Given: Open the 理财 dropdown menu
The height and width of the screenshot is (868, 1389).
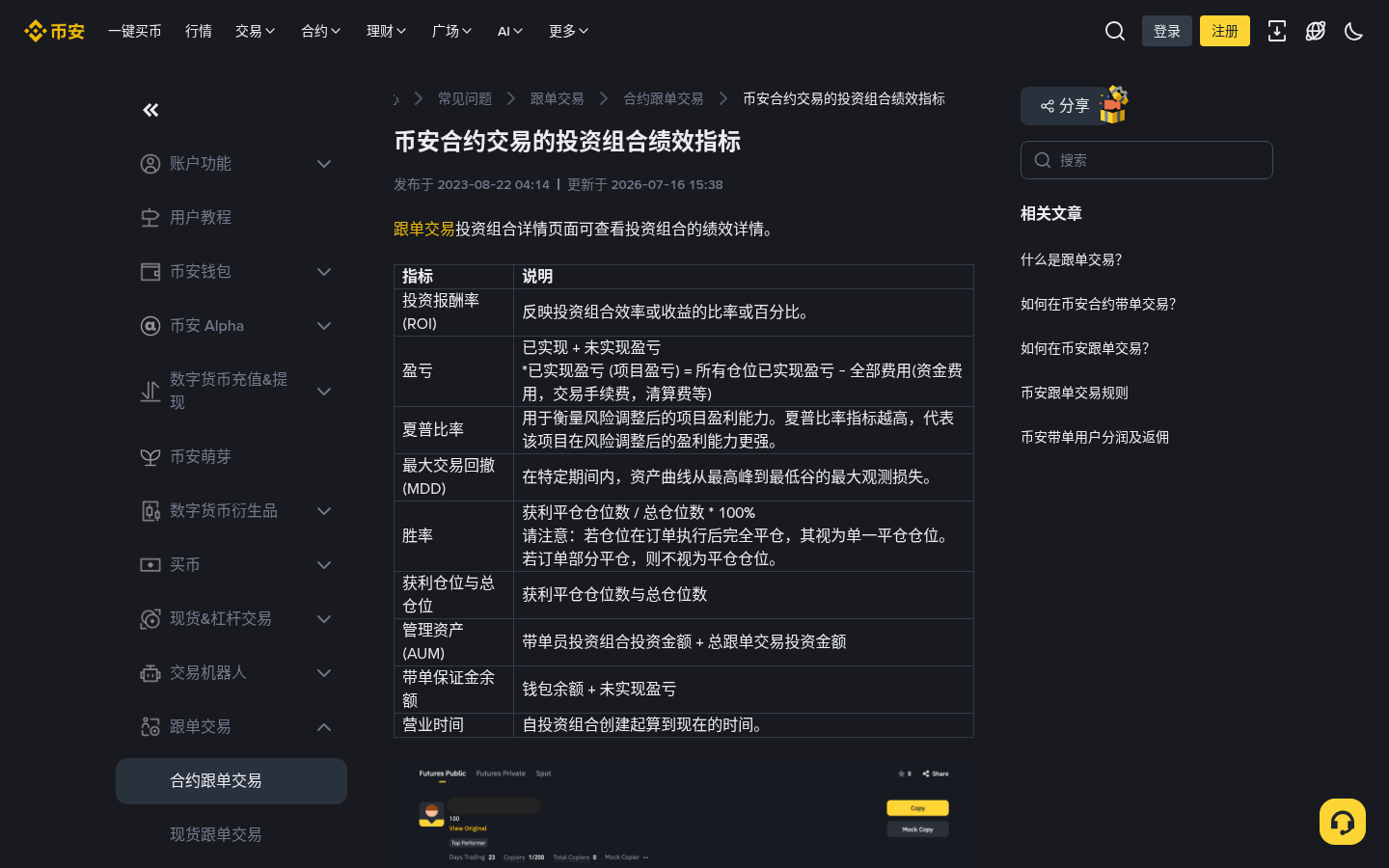Looking at the screenshot, I should (387, 31).
